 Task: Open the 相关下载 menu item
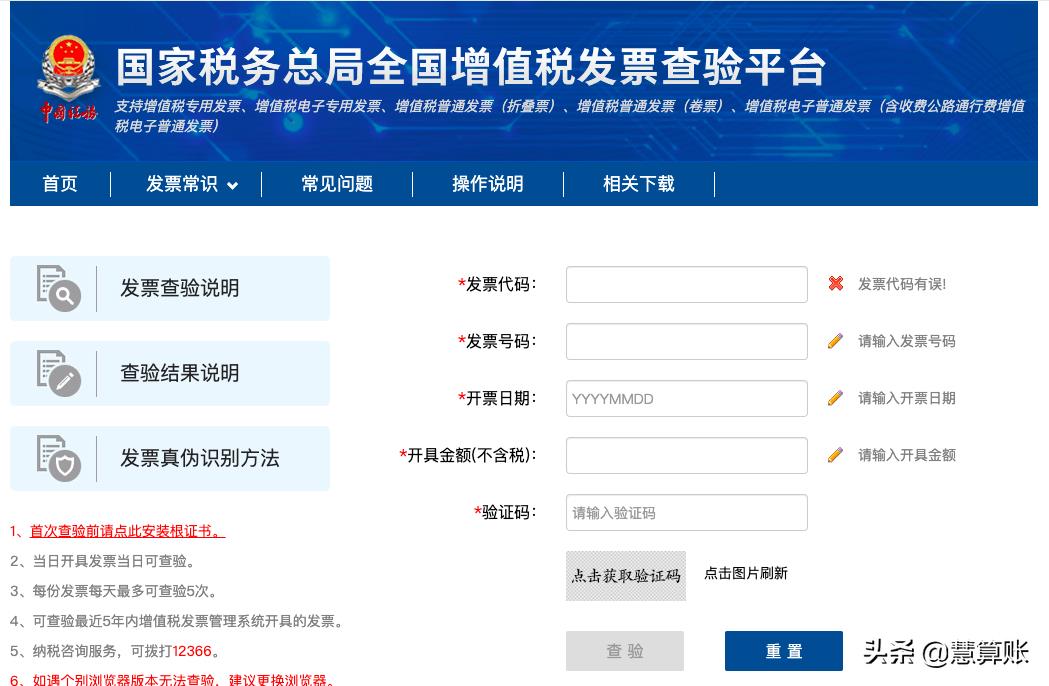pos(638,183)
